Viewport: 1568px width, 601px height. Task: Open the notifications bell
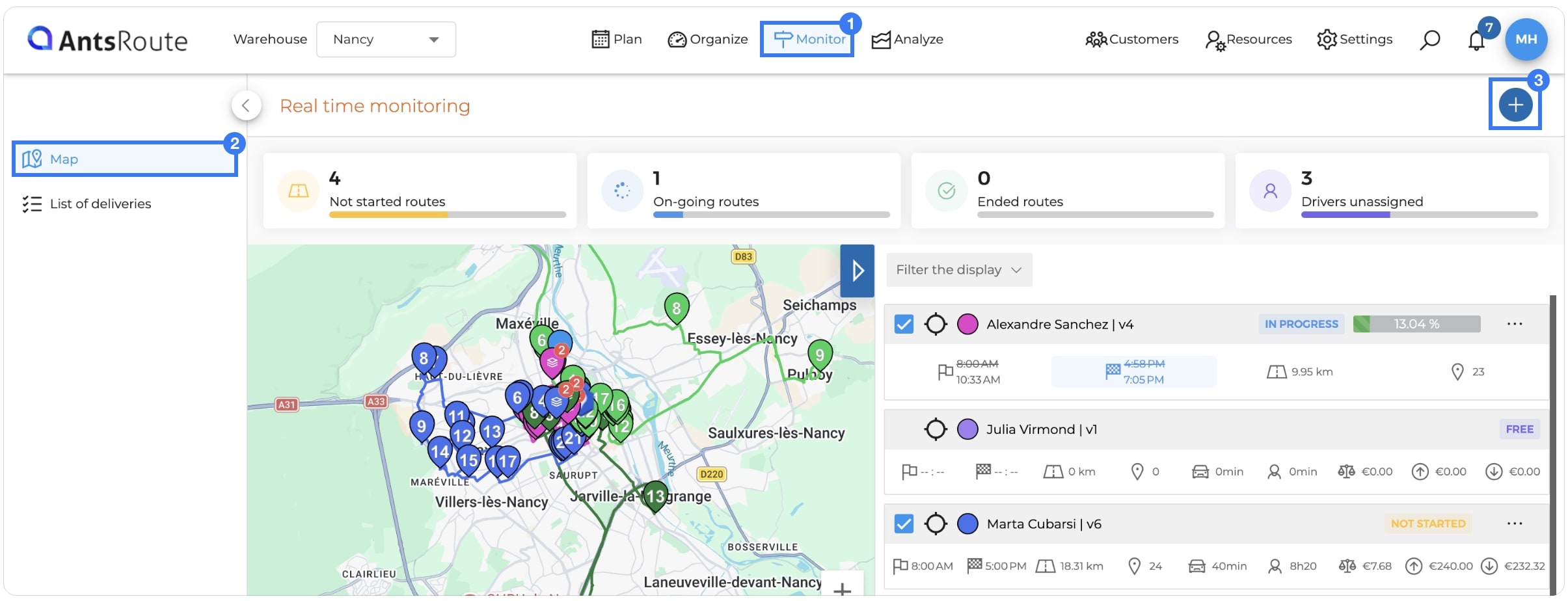click(1476, 40)
